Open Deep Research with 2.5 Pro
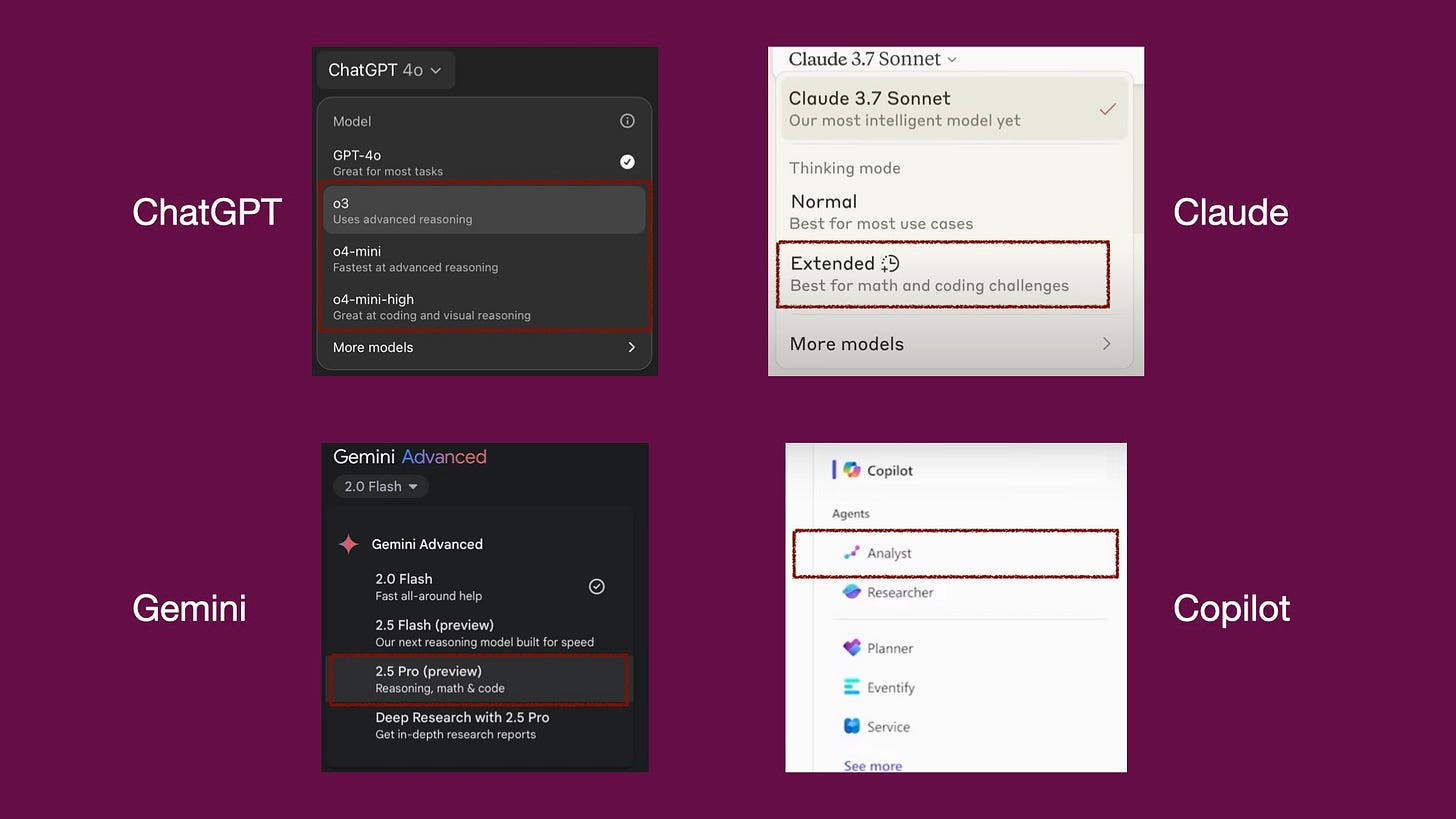 point(480,725)
